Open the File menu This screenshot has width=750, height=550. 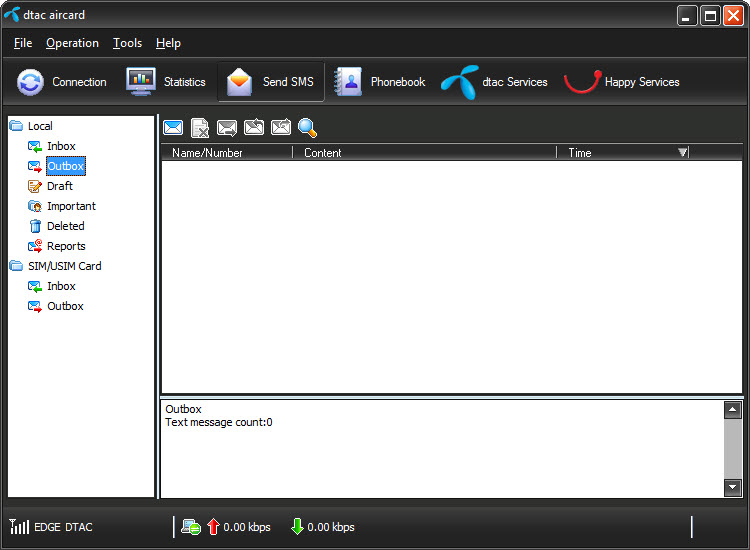pyautogui.click(x=22, y=43)
